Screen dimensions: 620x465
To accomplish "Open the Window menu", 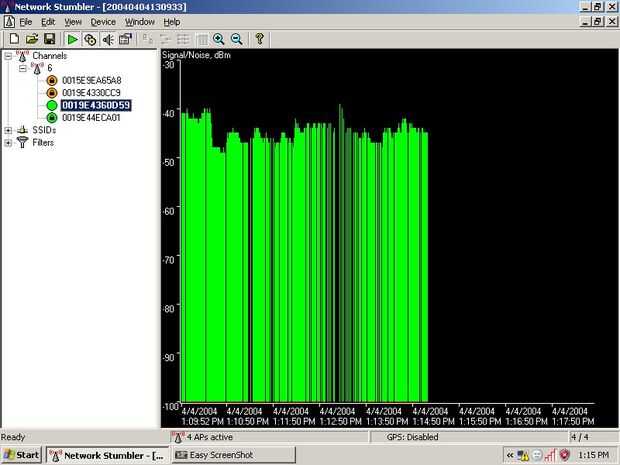I will coord(140,22).
